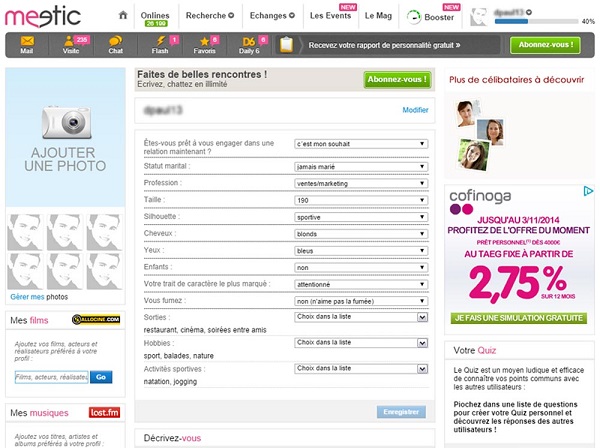
Task: Open the Activités sportives list dropdown
Action: (361, 368)
